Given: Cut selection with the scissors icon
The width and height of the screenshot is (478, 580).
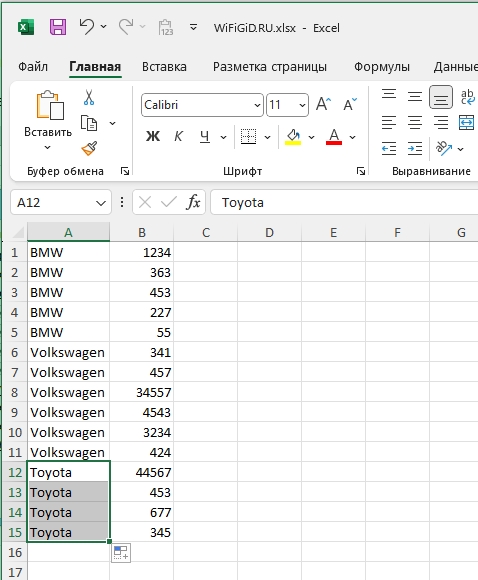Looking at the screenshot, I should pos(89,98).
